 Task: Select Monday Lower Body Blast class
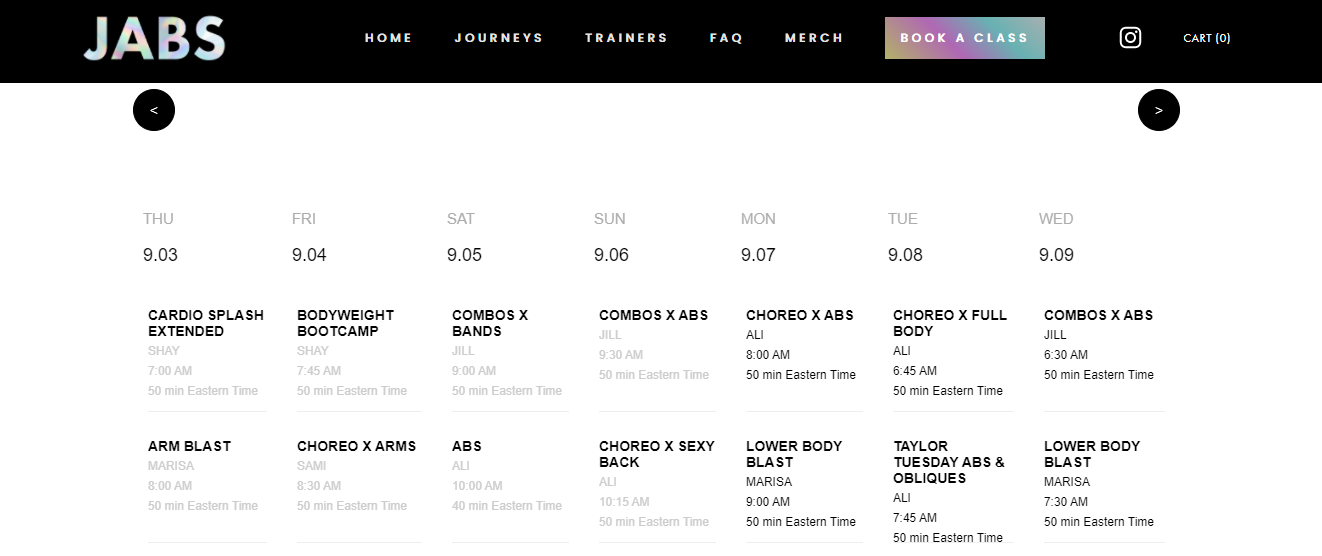click(794, 454)
